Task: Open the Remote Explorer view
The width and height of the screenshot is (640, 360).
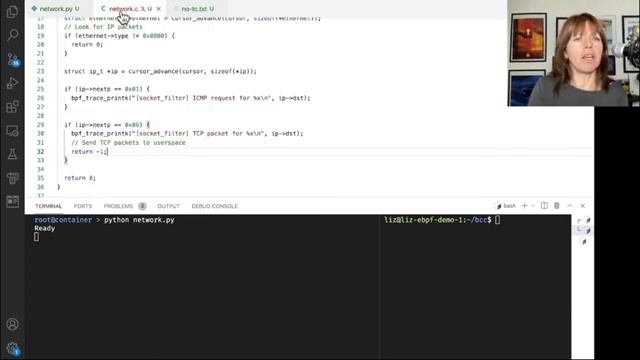Action: click(12, 131)
